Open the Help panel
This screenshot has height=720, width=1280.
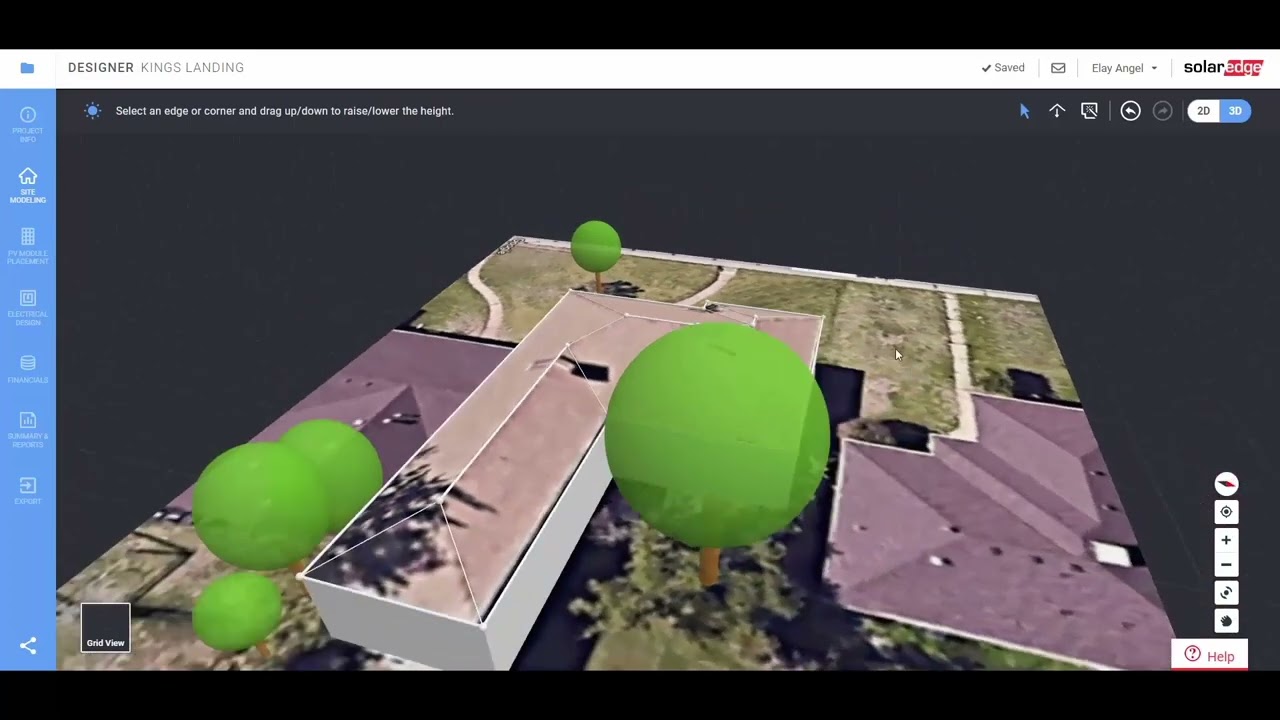(x=1209, y=656)
